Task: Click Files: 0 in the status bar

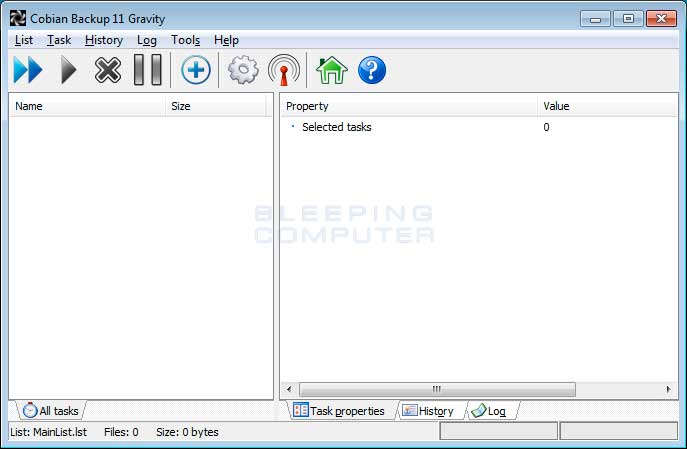Action: coord(121,432)
